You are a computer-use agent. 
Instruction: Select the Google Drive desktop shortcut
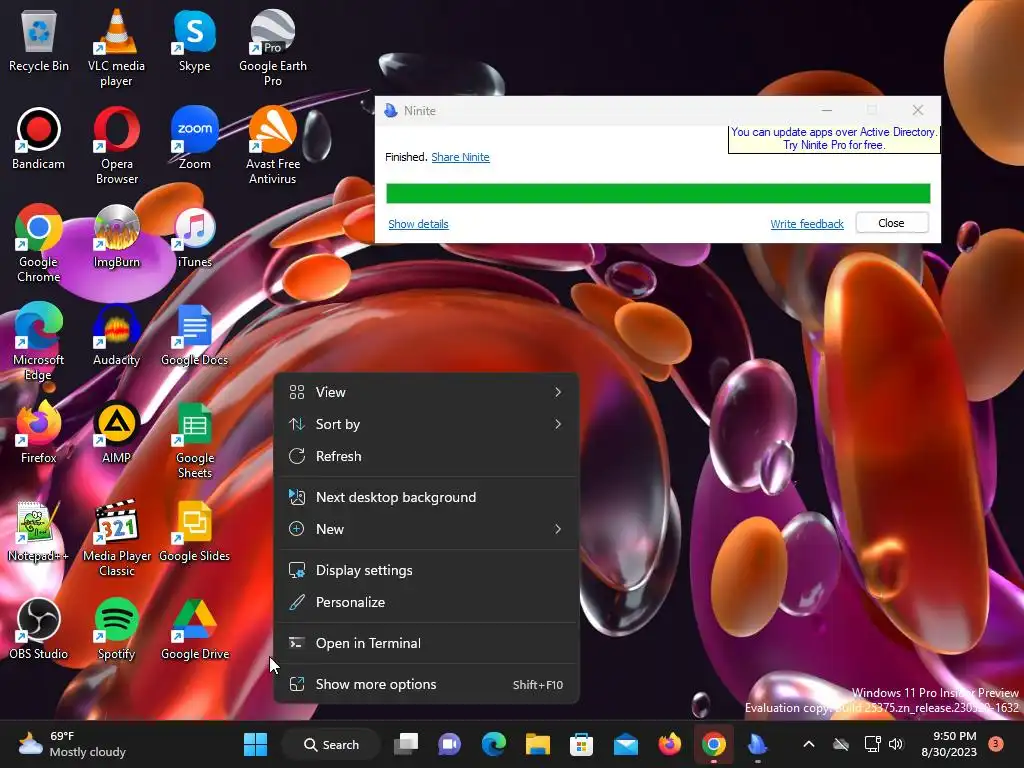click(x=195, y=628)
